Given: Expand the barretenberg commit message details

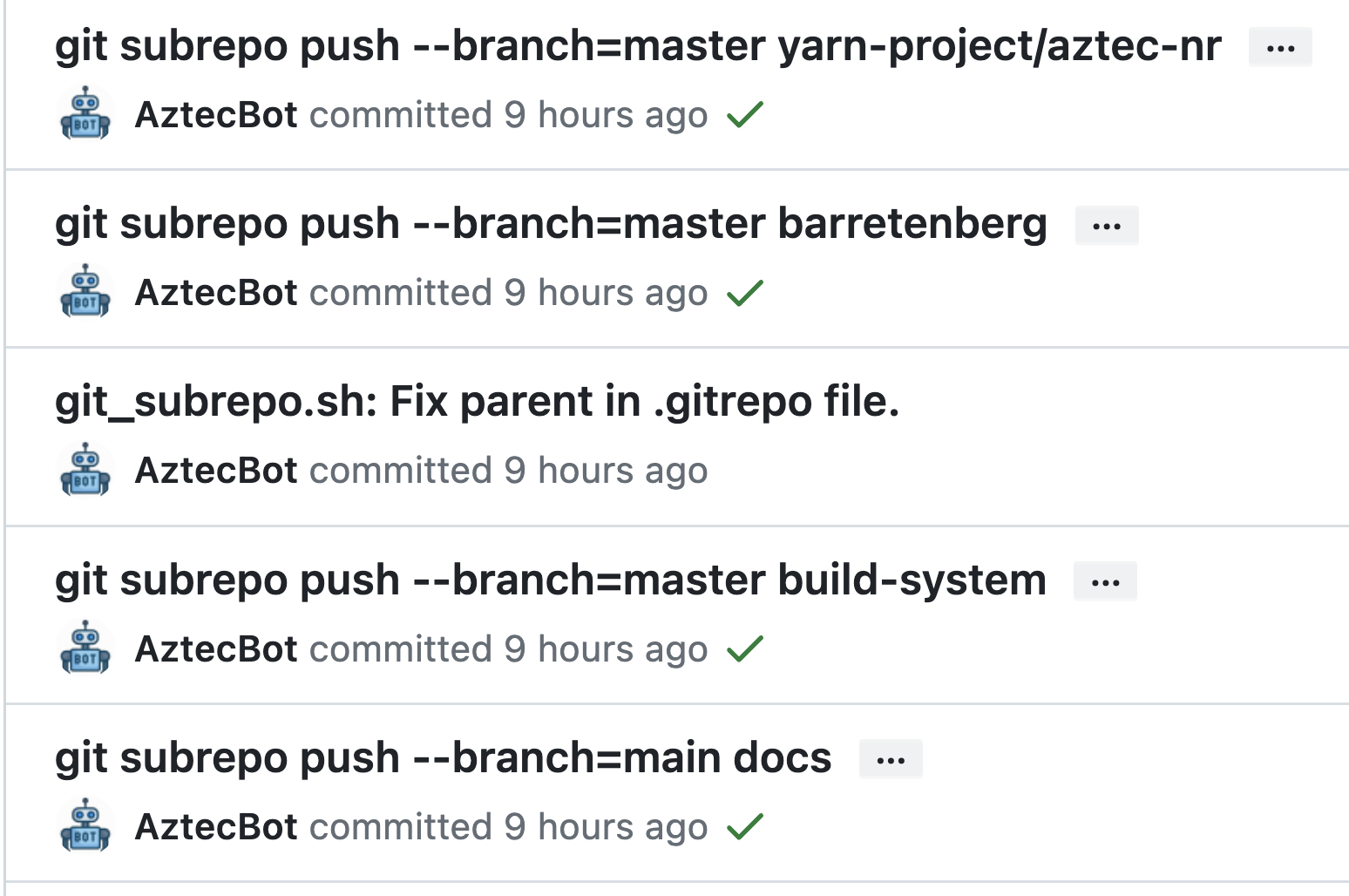Looking at the screenshot, I should tap(1106, 225).
